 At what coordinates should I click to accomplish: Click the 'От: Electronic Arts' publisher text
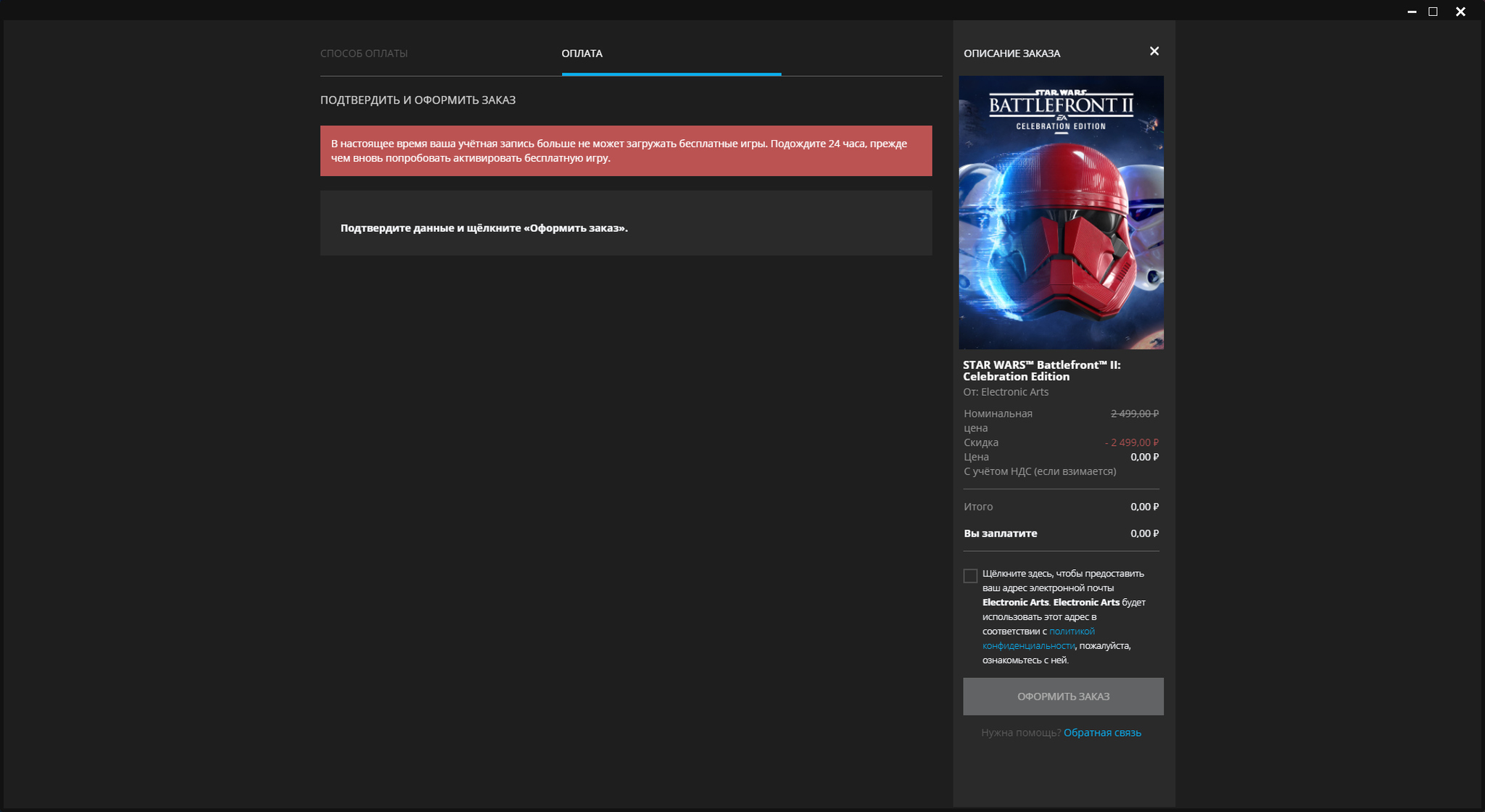[x=1006, y=392]
